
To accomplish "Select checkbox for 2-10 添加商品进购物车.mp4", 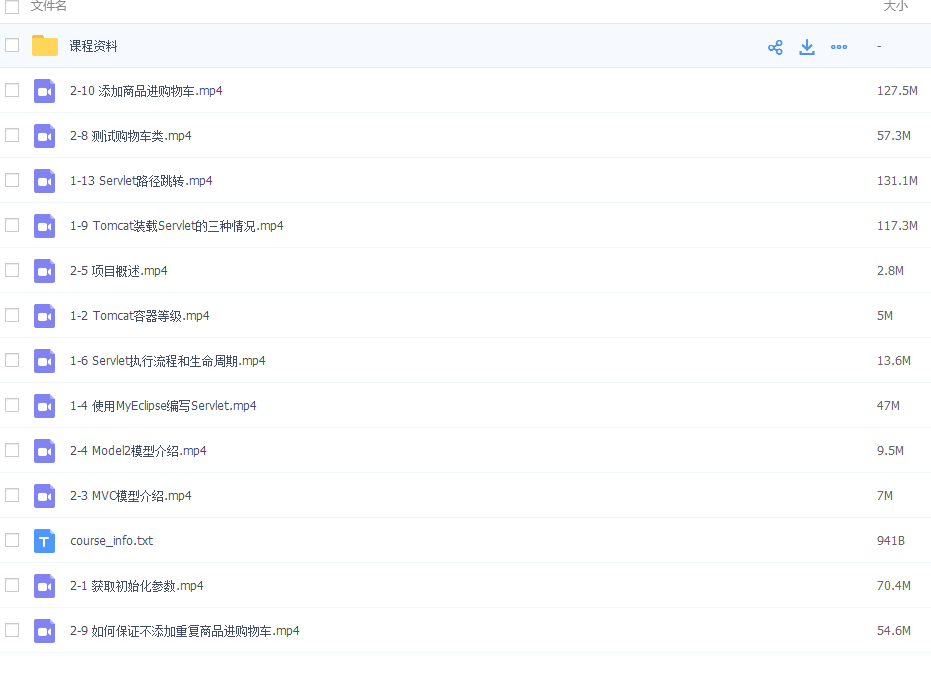I will tap(12, 90).
